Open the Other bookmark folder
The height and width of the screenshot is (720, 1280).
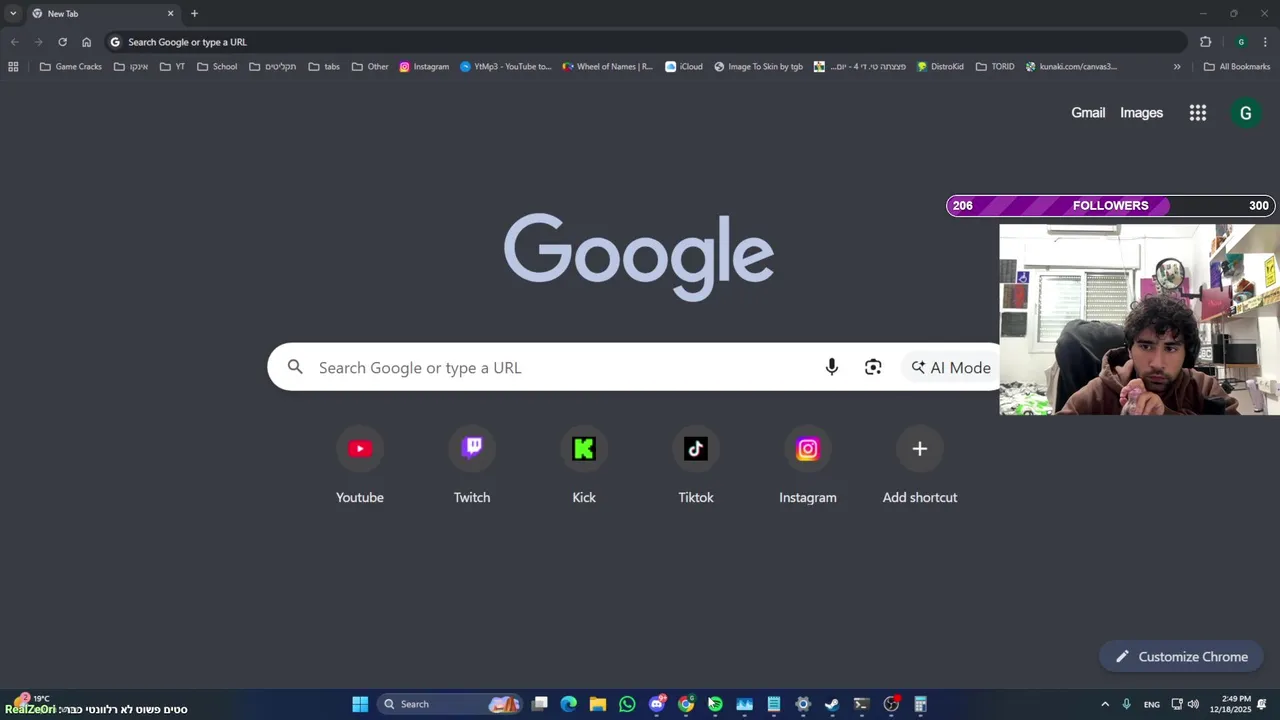click(370, 67)
